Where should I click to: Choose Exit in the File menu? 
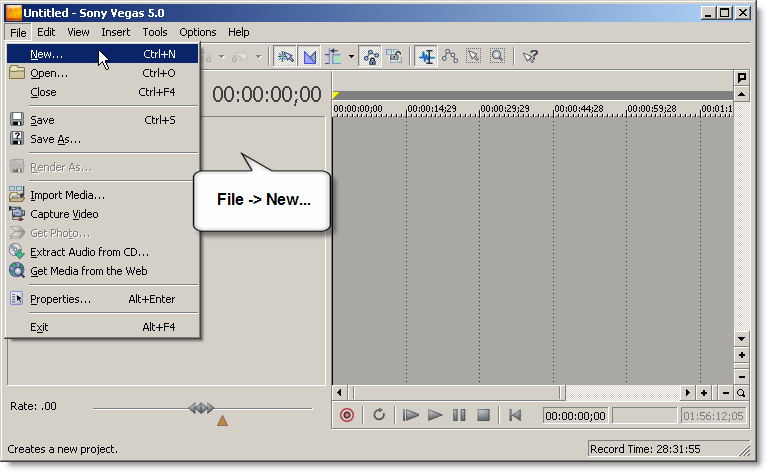pyautogui.click(x=102, y=327)
